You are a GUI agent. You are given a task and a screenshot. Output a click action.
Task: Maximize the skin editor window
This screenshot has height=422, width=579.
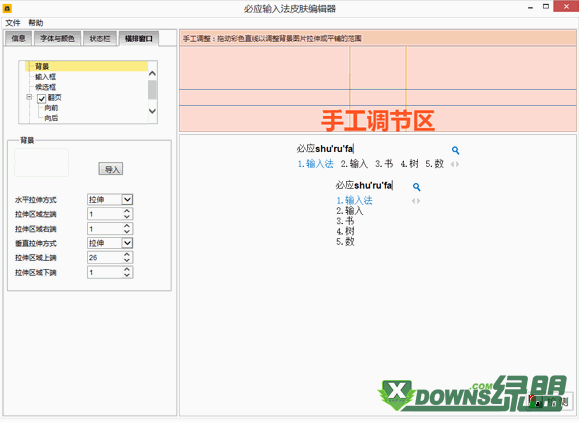tap(546, 7)
